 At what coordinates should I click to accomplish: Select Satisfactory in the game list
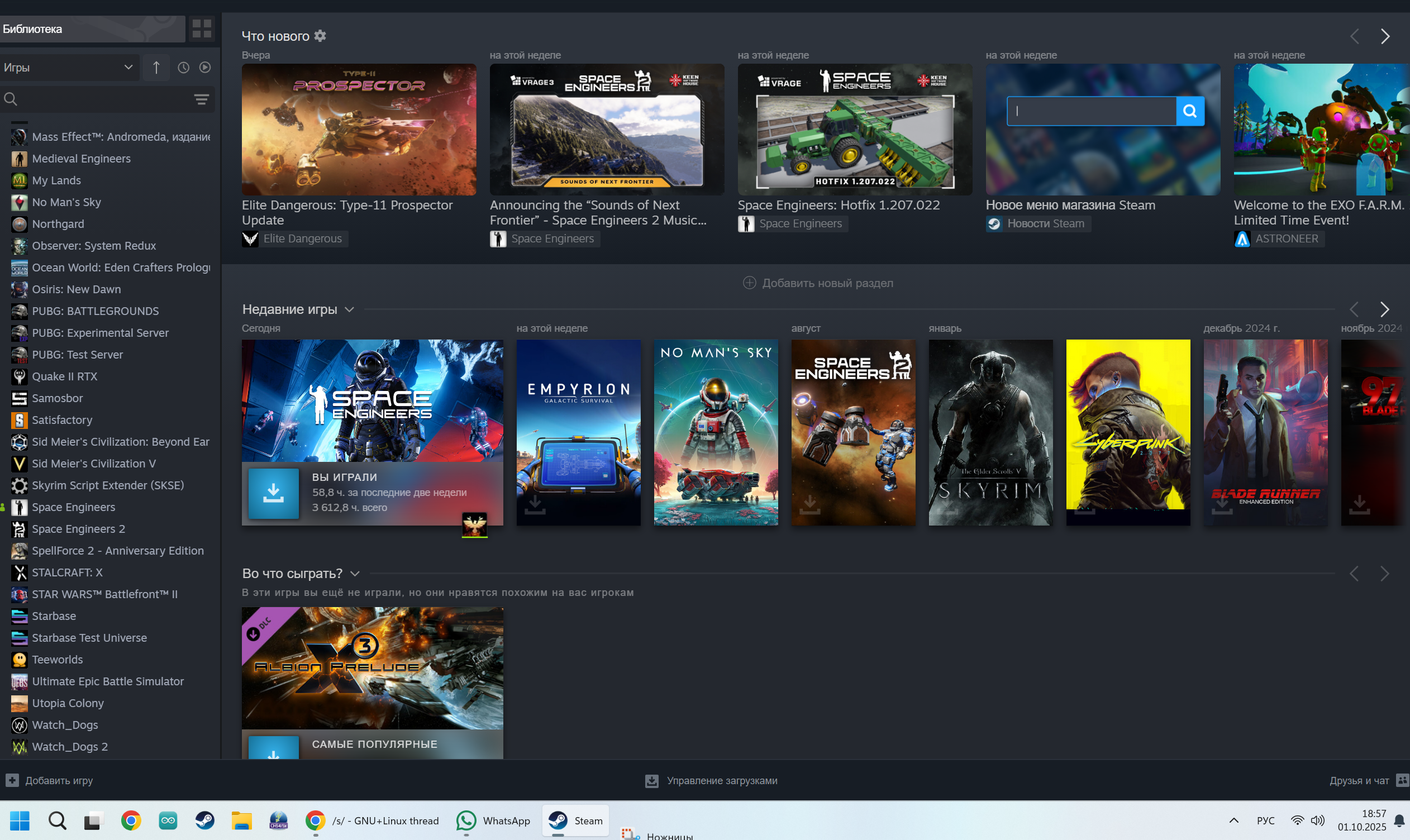62,420
